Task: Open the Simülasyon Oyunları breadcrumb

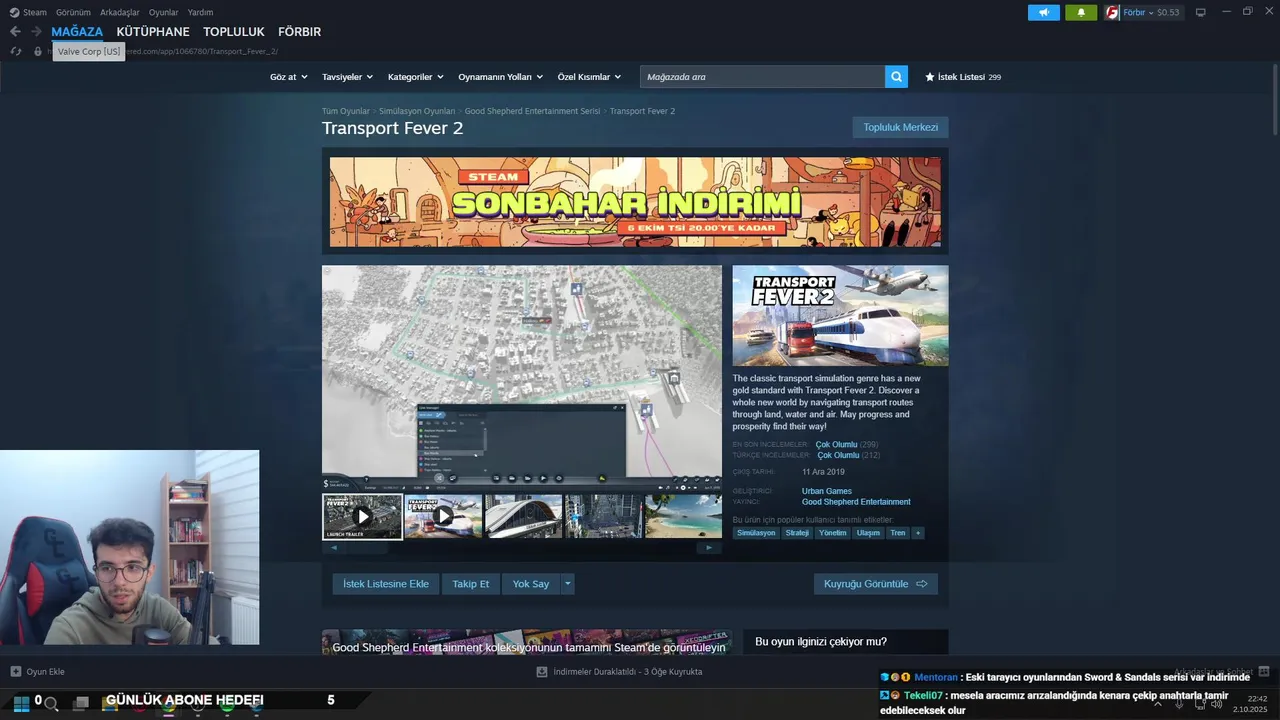Action: point(417,111)
